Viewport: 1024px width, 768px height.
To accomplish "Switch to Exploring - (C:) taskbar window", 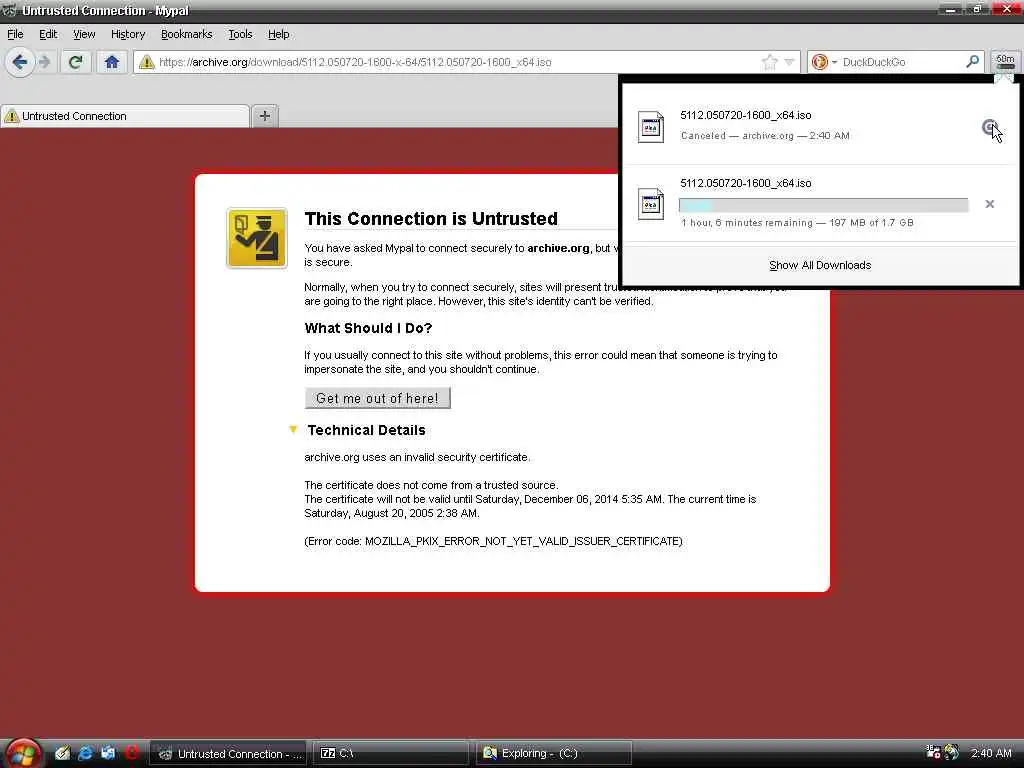I will [554, 754].
